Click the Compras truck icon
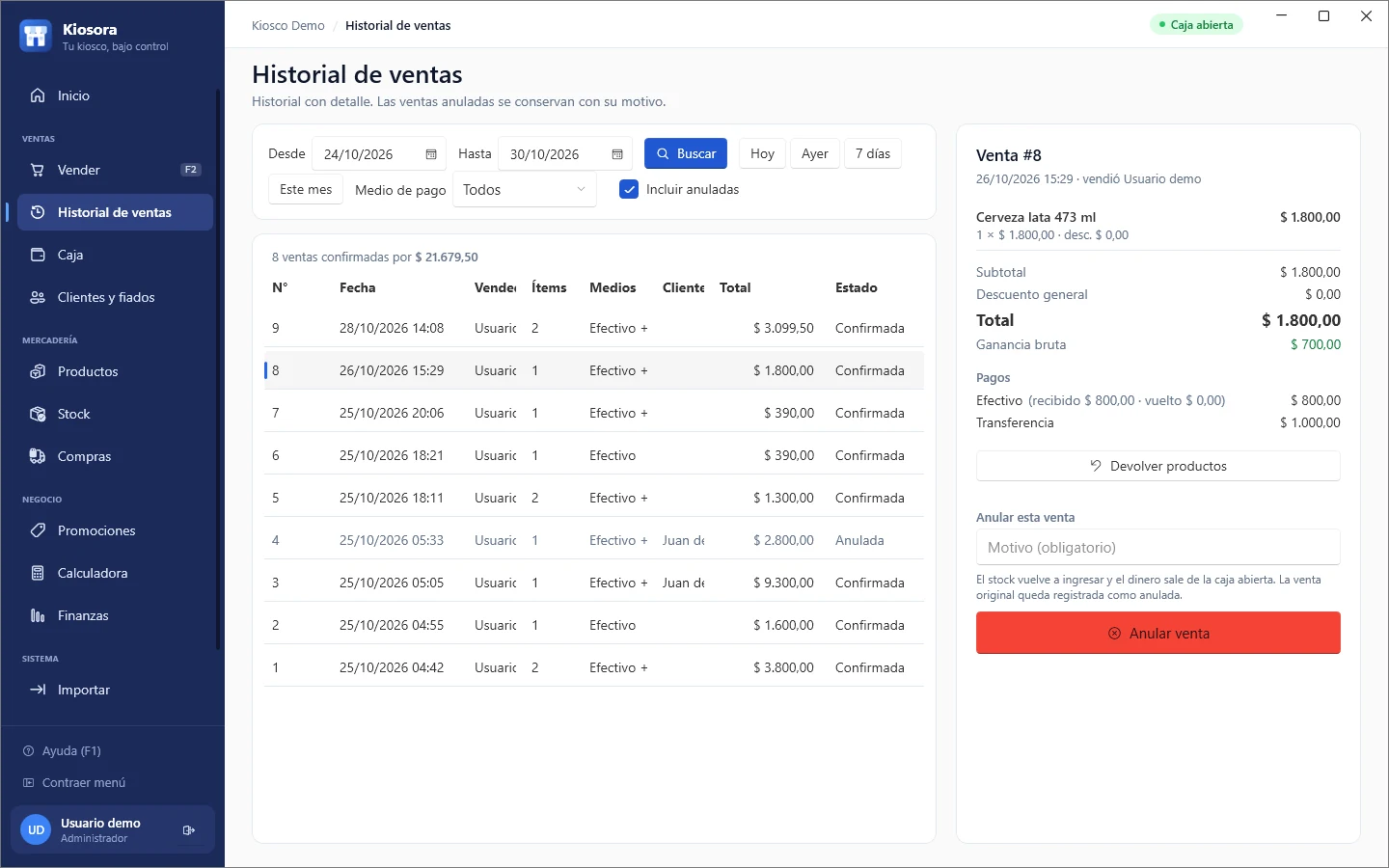Screen dimensions: 1389x868 [38, 456]
